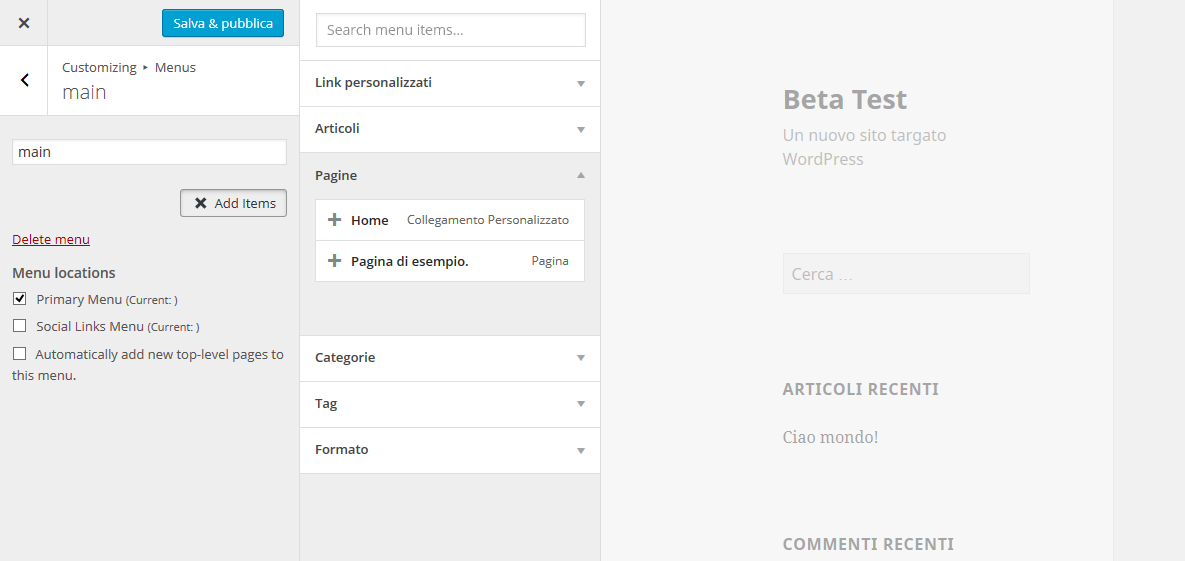This screenshot has width=1185, height=561.
Task: Close the Customizer with the X icon
Action: [24, 23]
